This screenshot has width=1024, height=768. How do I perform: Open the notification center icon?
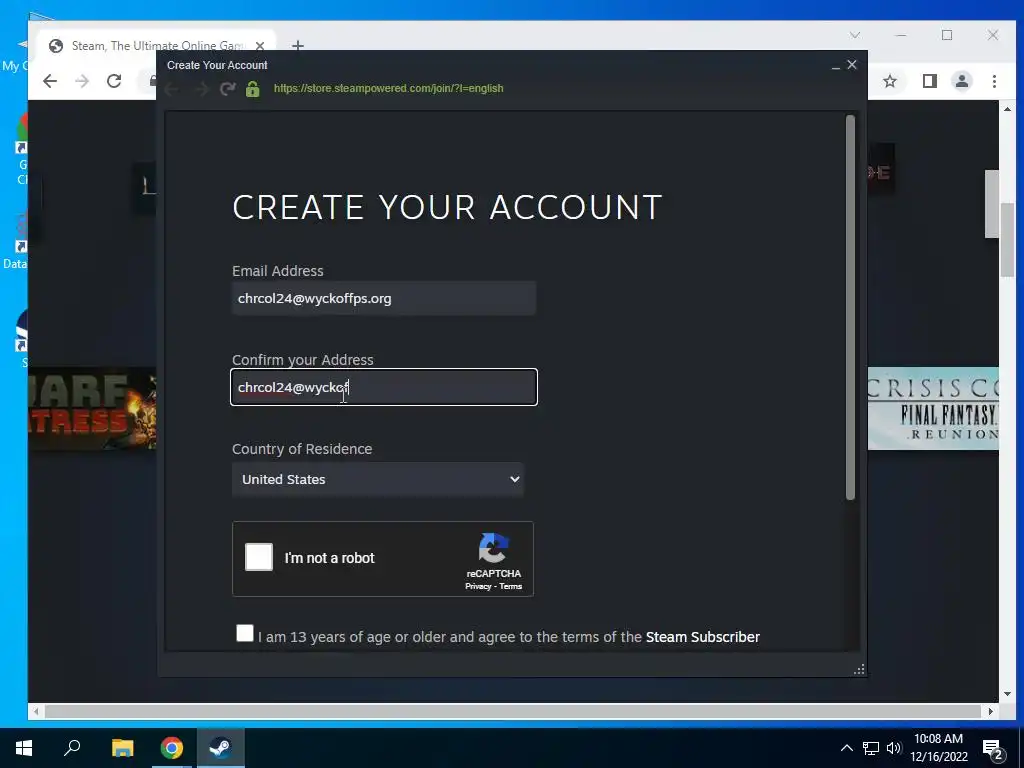993,749
